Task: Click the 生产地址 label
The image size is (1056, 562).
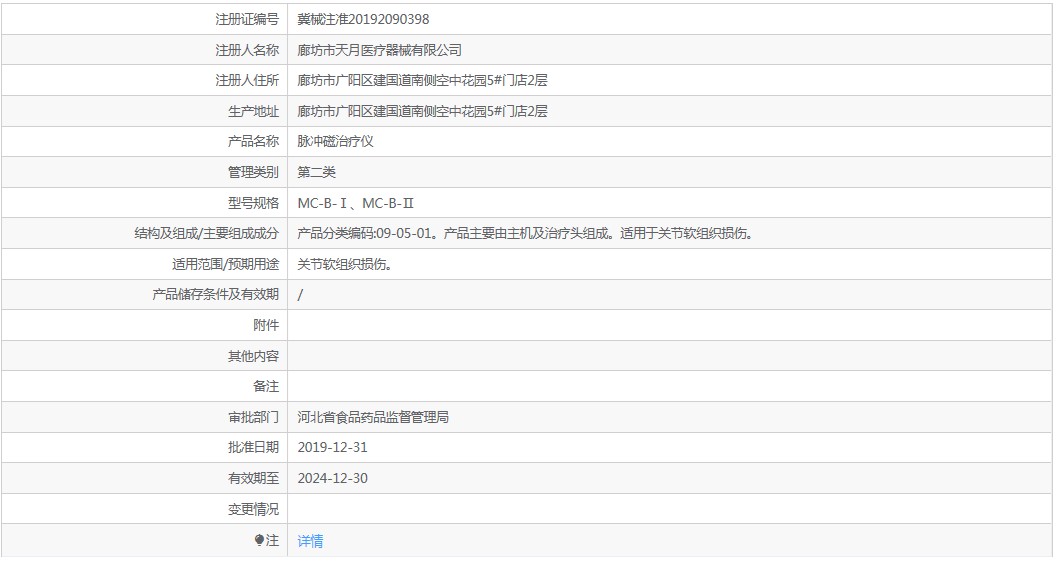Action: tap(253, 111)
